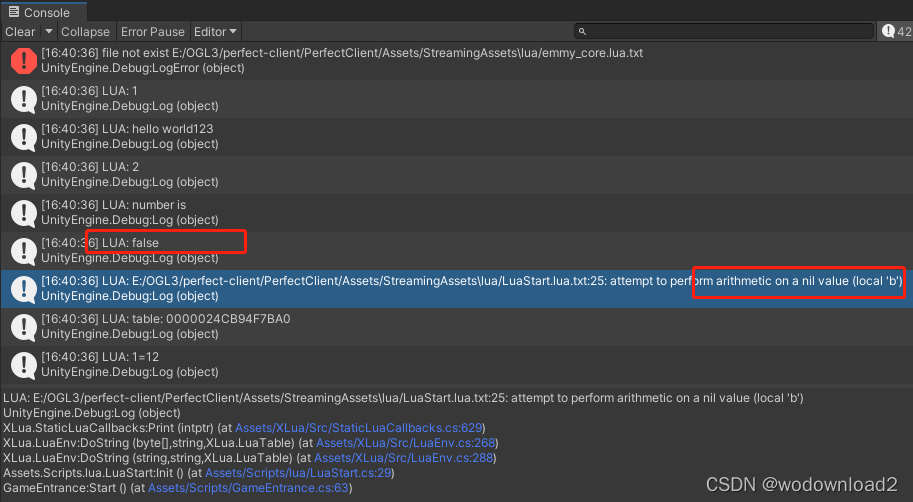
Task: Click the log icon next to LUA: 1=12
Action: (x=24, y=365)
